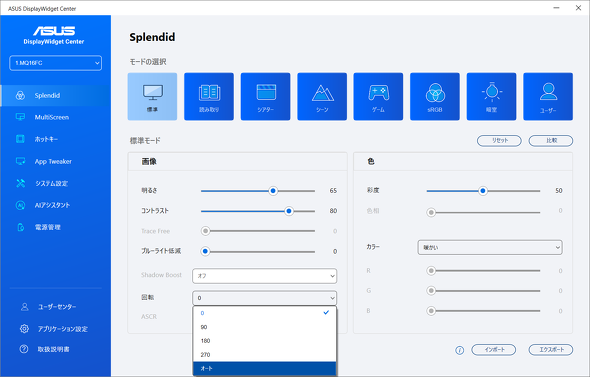This screenshot has height=377, width=590.
Task: Click the Export (エクスポート) button
Action: point(551,350)
